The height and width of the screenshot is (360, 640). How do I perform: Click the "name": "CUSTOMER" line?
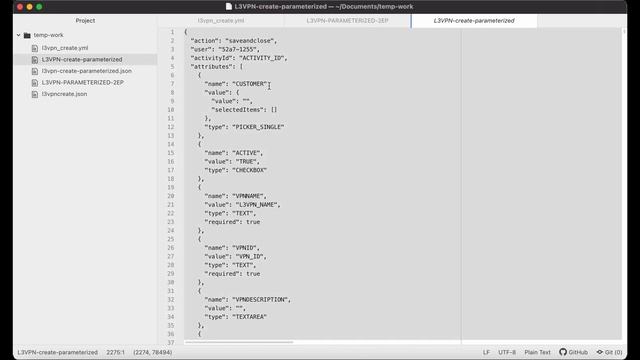[237, 84]
